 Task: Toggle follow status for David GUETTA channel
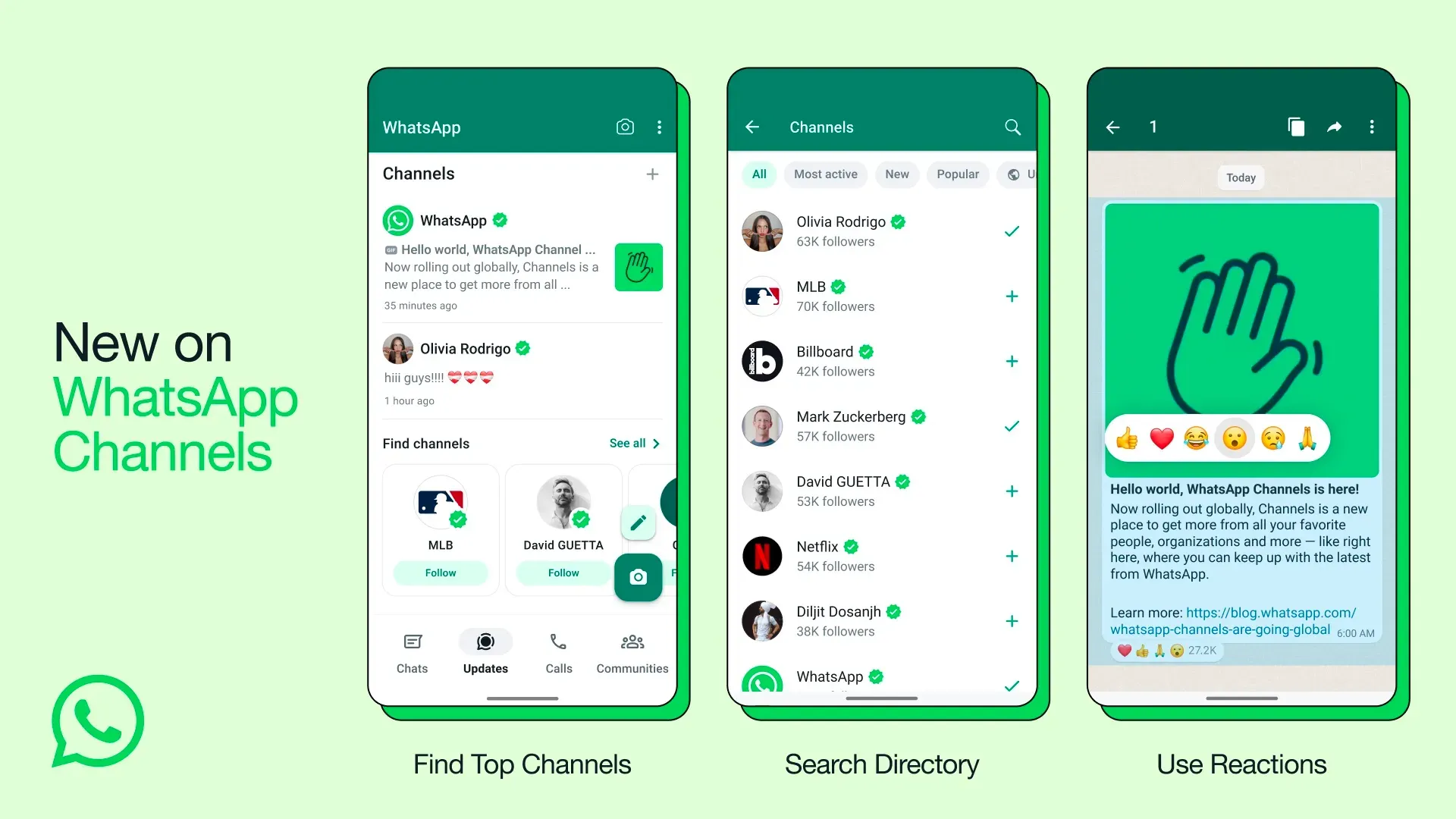pos(1013,491)
